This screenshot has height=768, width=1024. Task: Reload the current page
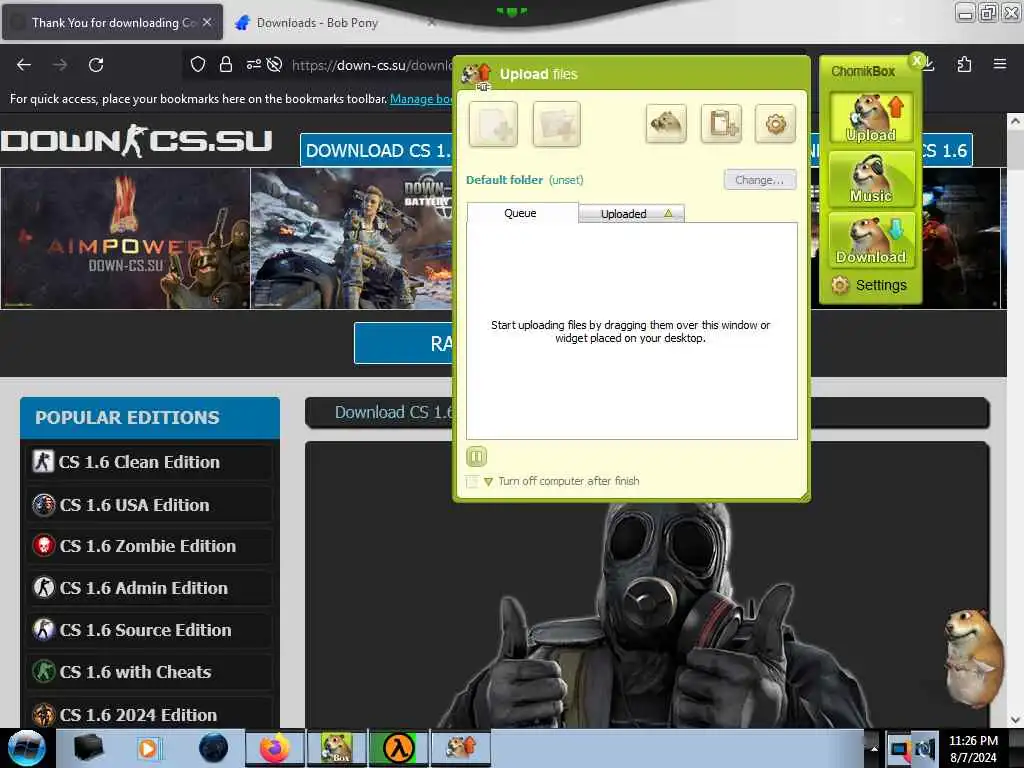pyautogui.click(x=96, y=65)
